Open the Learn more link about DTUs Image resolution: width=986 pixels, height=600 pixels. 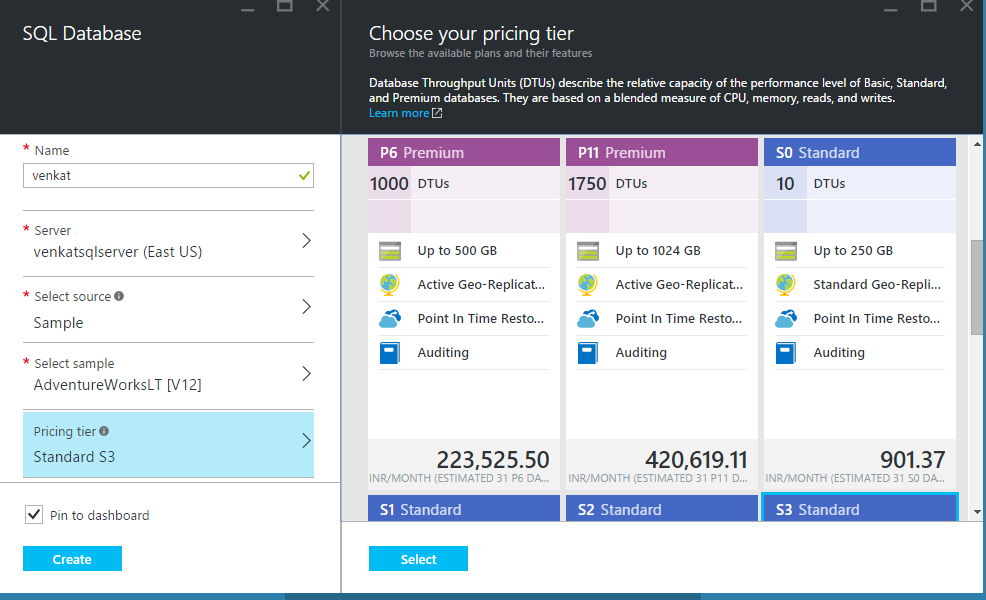click(399, 112)
